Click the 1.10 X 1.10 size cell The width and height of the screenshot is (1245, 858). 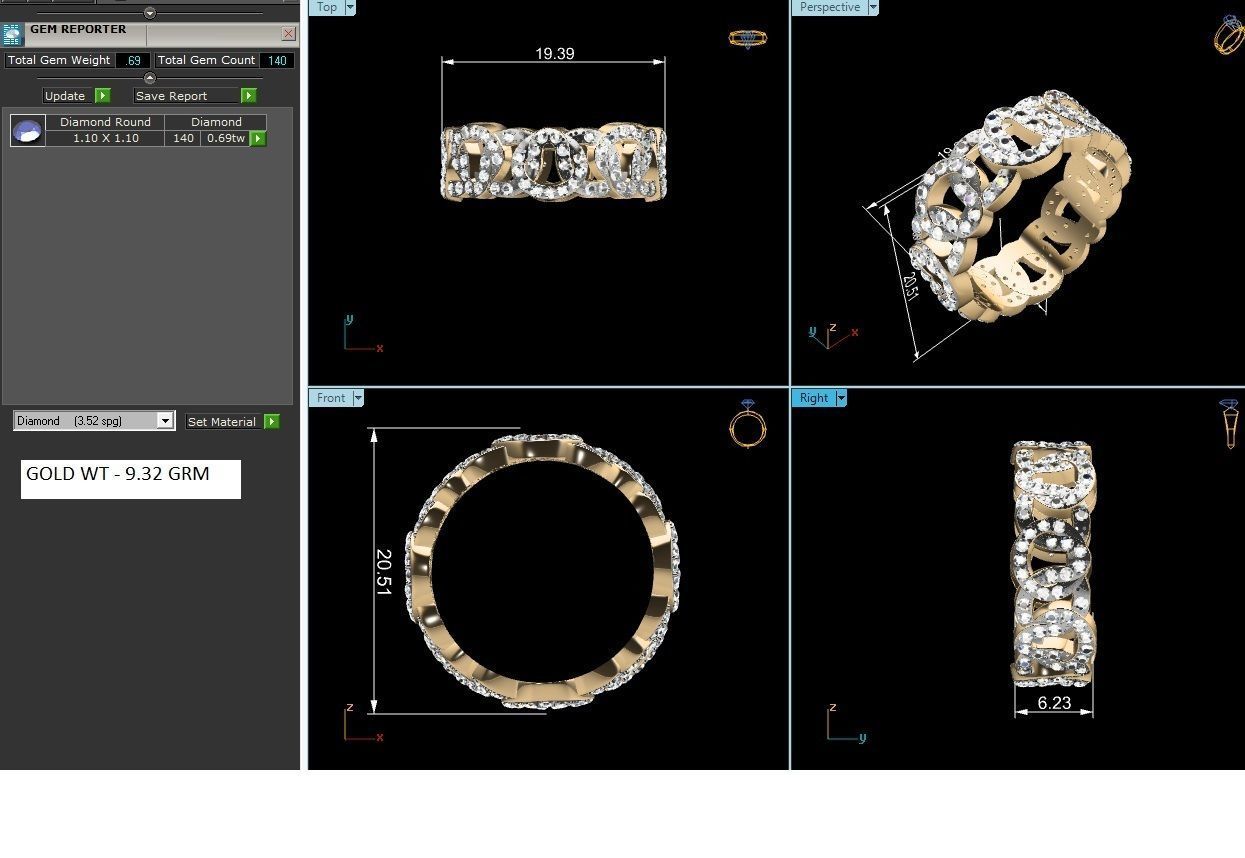105,138
